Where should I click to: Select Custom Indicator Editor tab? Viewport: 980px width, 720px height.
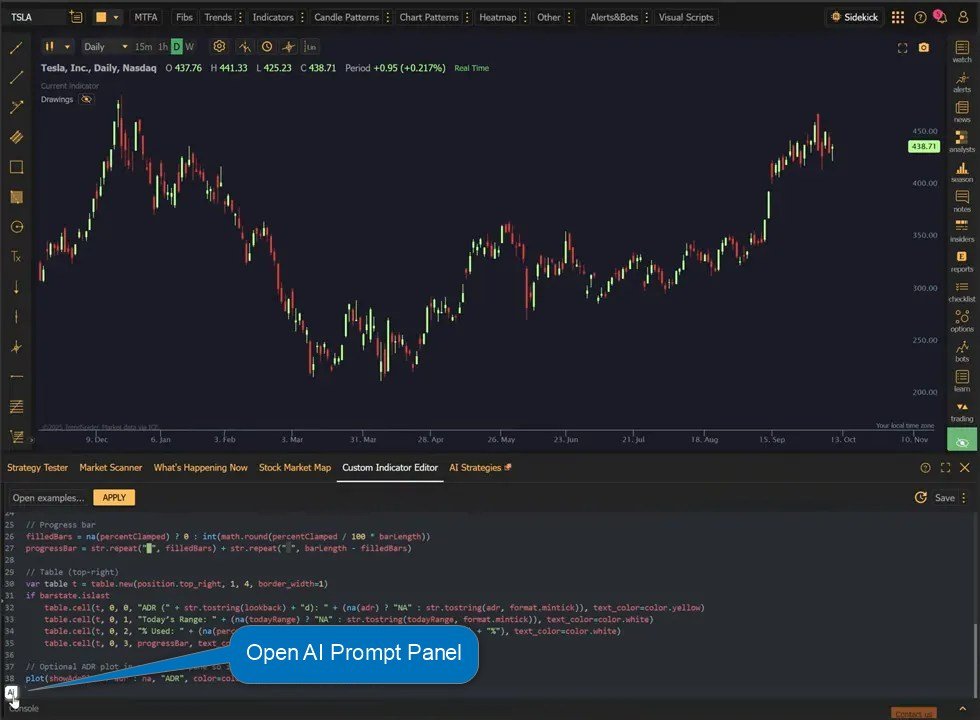[x=390, y=468]
